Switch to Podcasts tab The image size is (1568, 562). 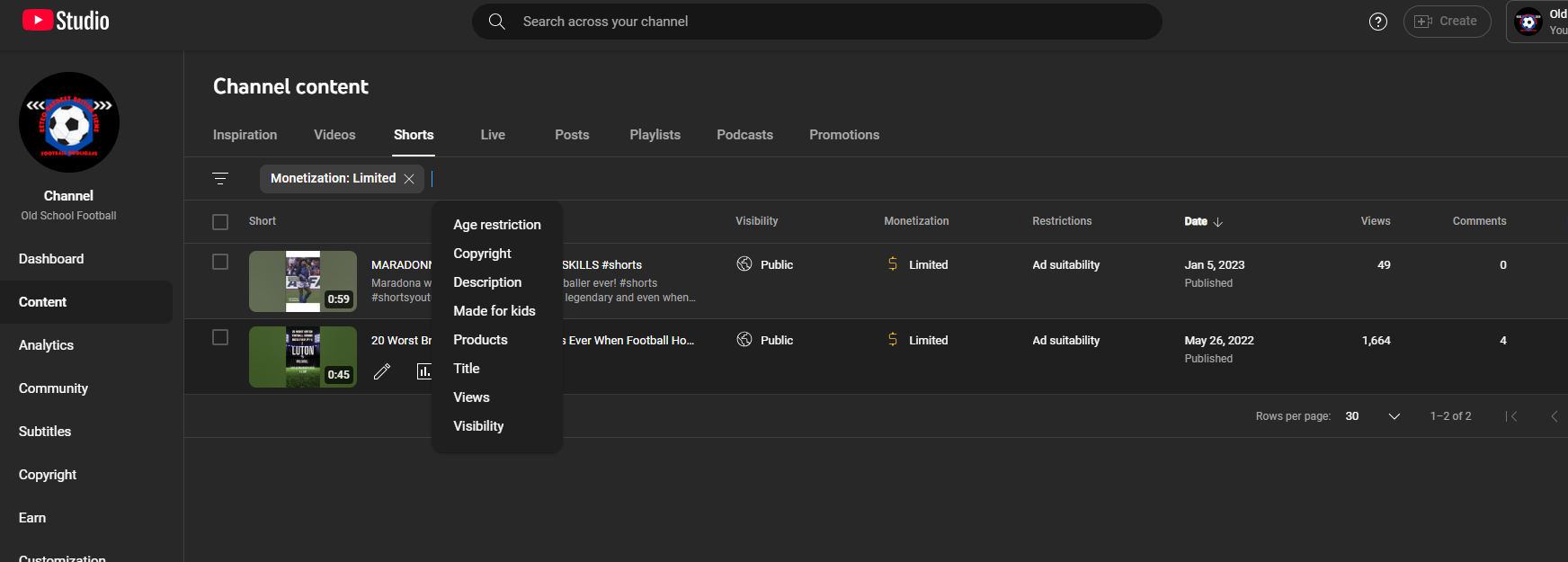(744, 135)
